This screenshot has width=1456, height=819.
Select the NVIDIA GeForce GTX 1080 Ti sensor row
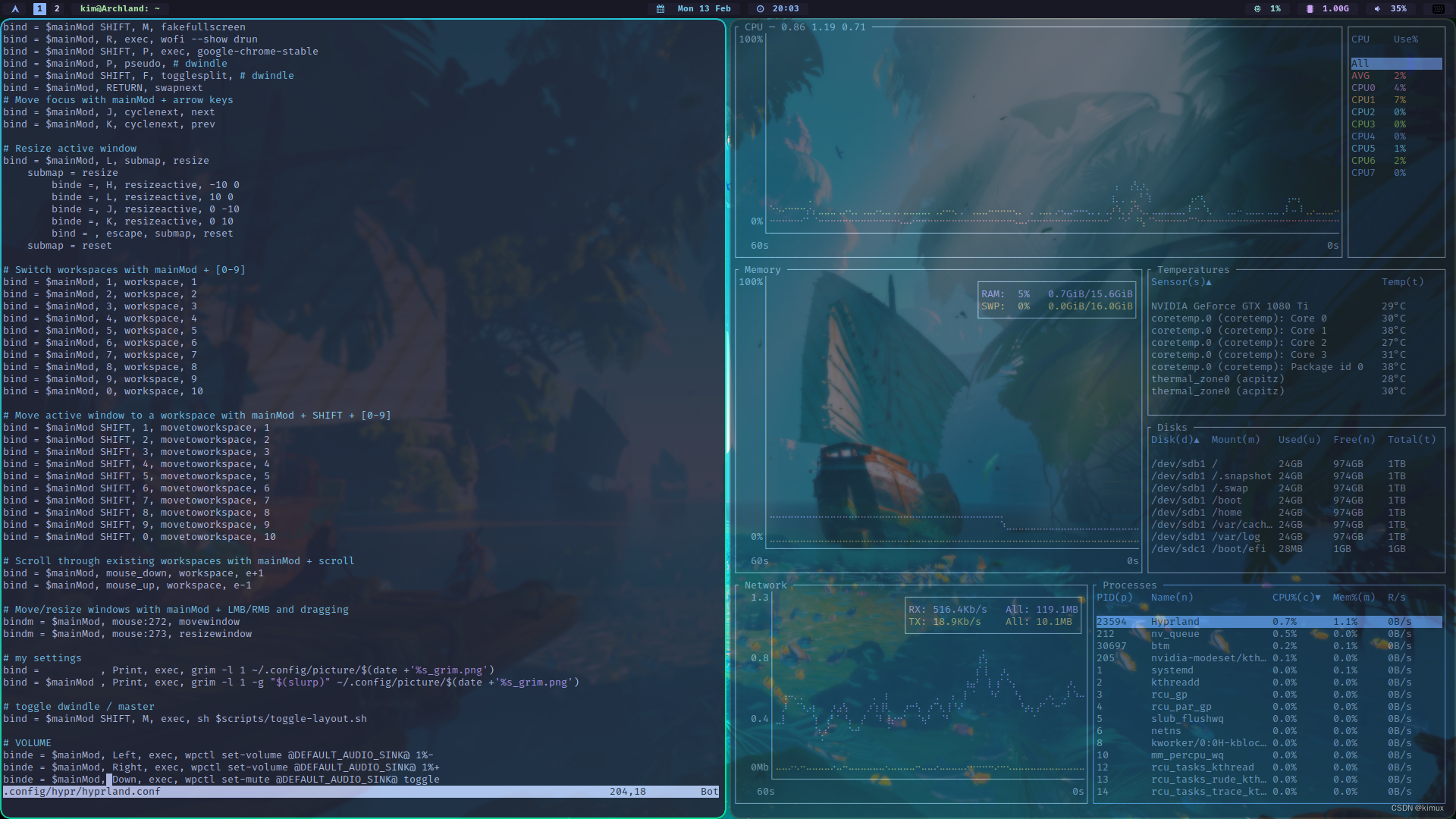pyautogui.click(x=1296, y=306)
